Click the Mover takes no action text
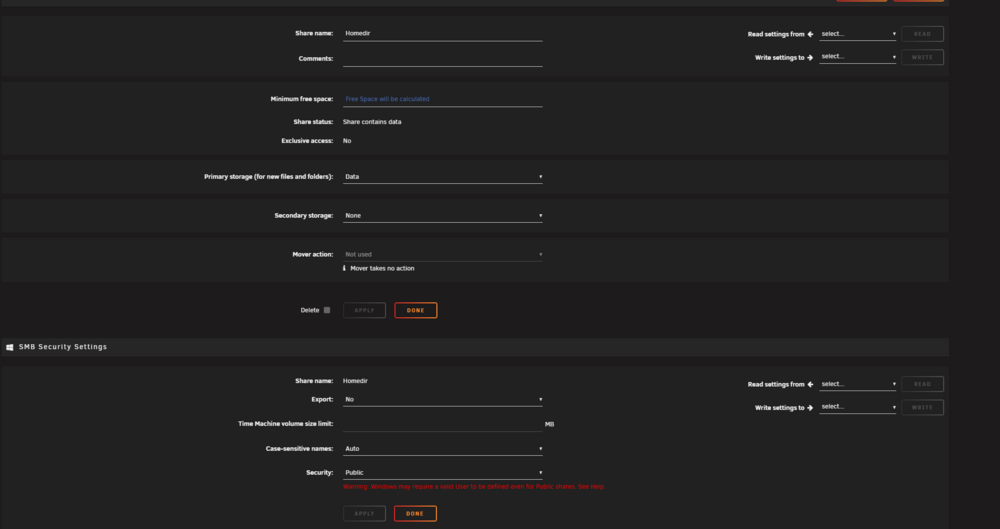Screen dimensions: 1000x529 point(382,269)
